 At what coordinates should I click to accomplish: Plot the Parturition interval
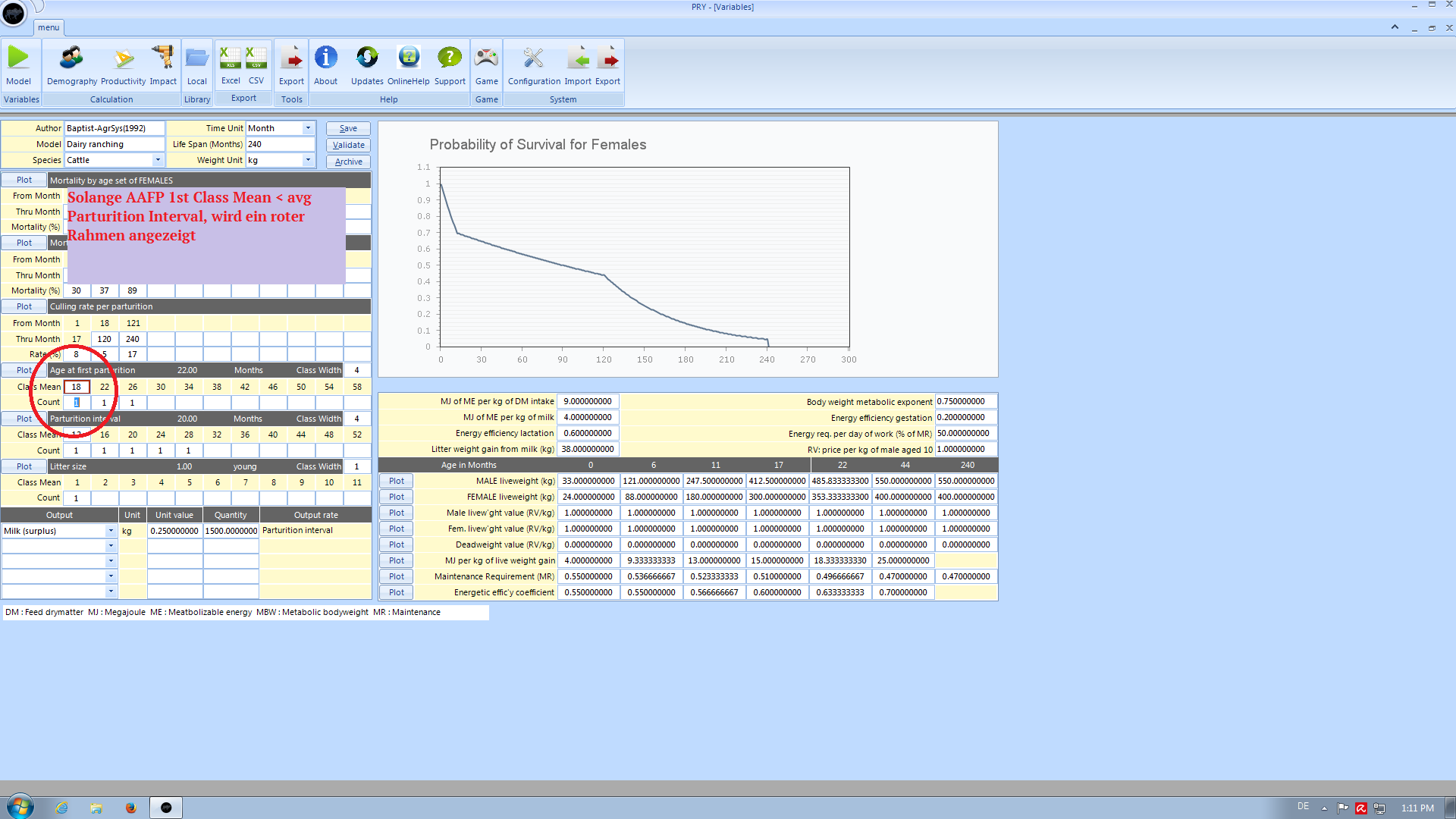point(24,419)
